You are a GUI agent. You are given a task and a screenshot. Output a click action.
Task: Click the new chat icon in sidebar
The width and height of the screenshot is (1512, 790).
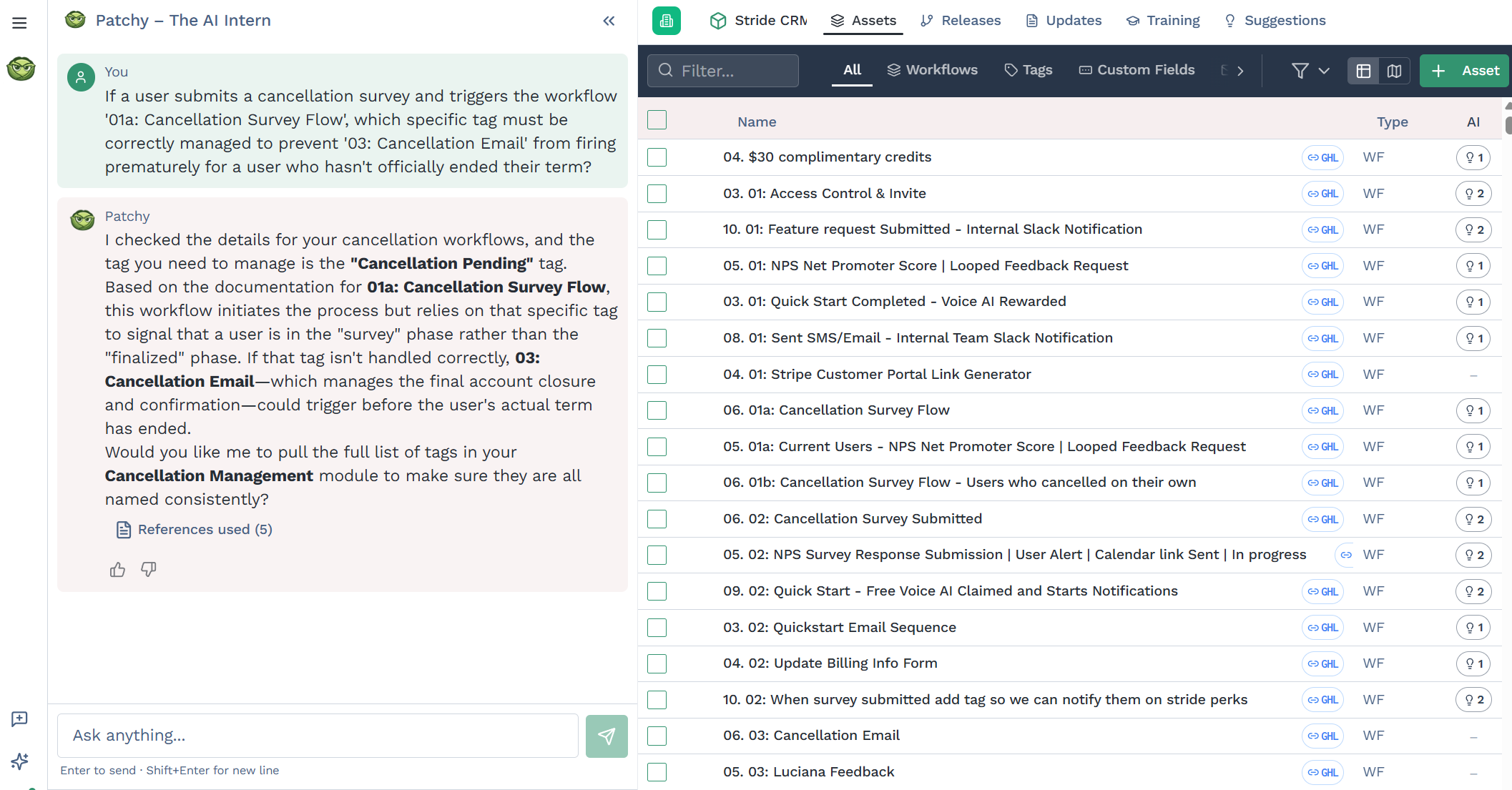coord(19,719)
